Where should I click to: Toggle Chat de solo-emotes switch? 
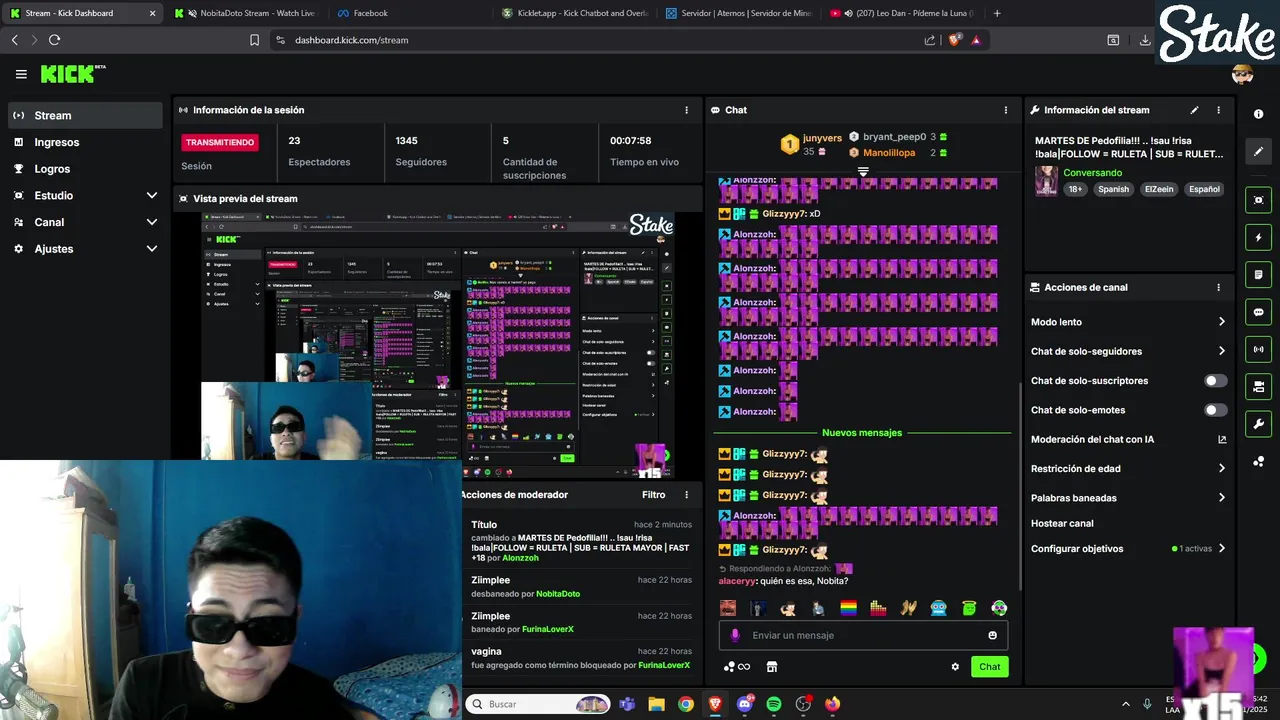point(1215,410)
